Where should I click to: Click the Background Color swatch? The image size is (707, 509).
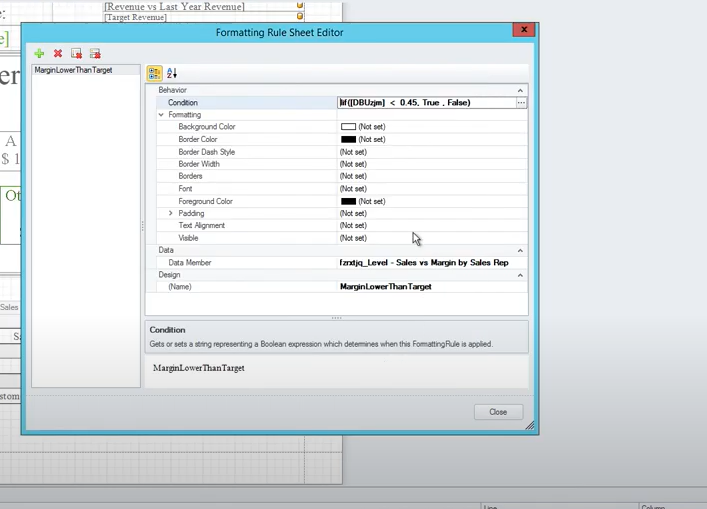click(348, 127)
